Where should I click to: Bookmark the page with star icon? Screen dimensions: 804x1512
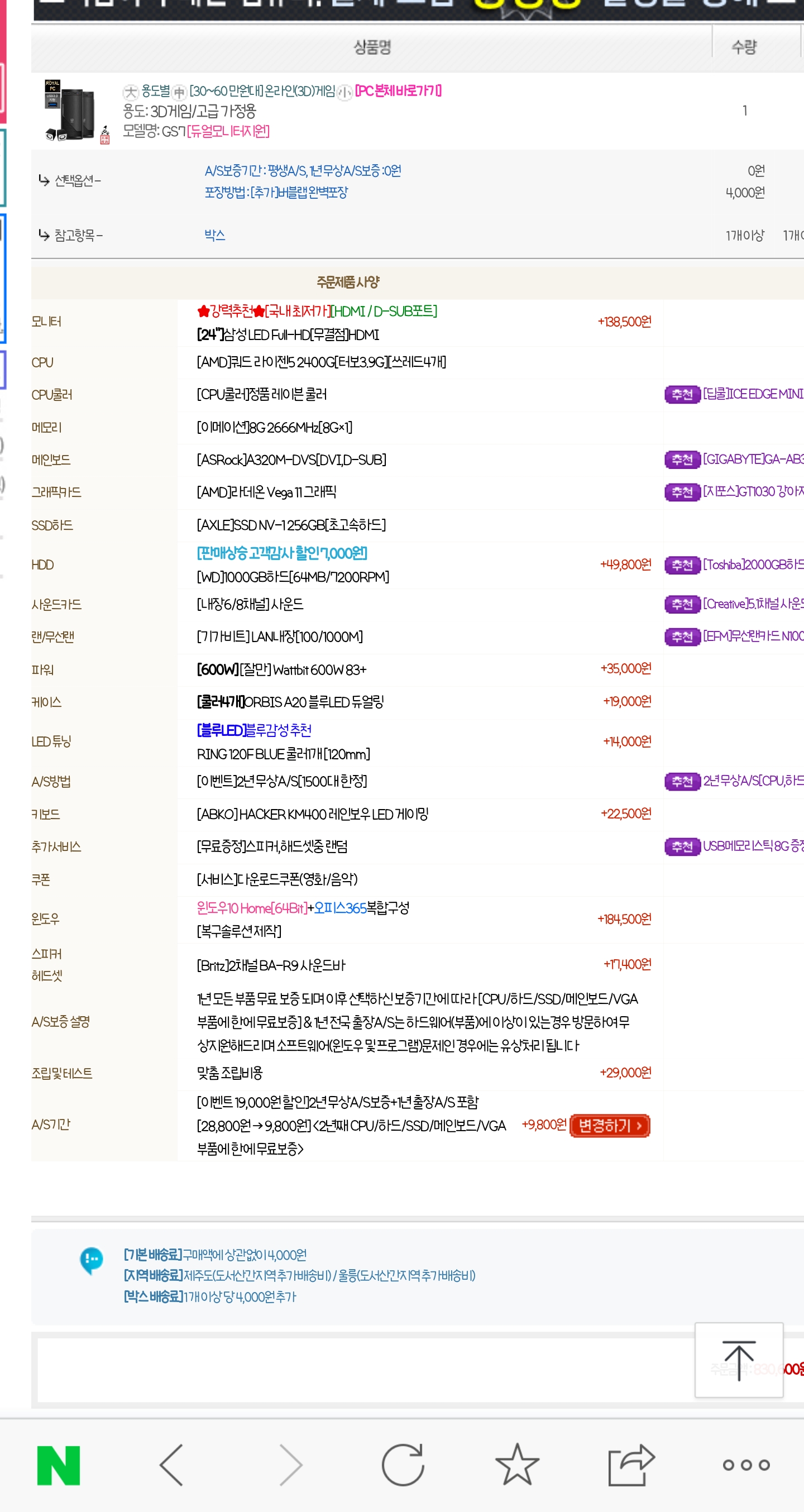[517, 1465]
